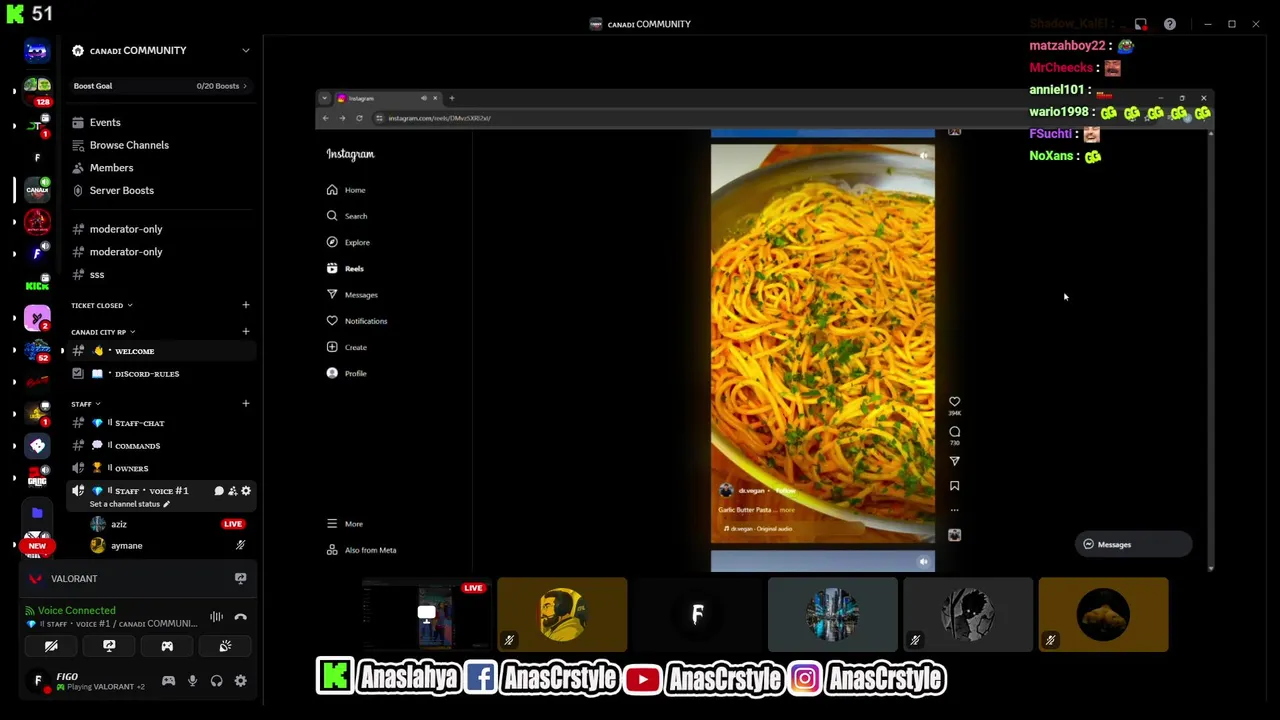The width and height of the screenshot is (1280, 720).
Task: Start an activity with the game controller button
Action: pyautogui.click(x=167, y=646)
